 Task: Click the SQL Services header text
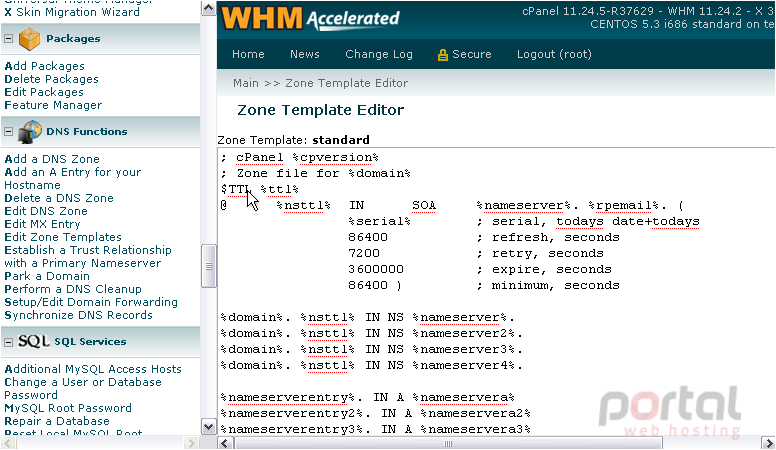click(90, 342)
